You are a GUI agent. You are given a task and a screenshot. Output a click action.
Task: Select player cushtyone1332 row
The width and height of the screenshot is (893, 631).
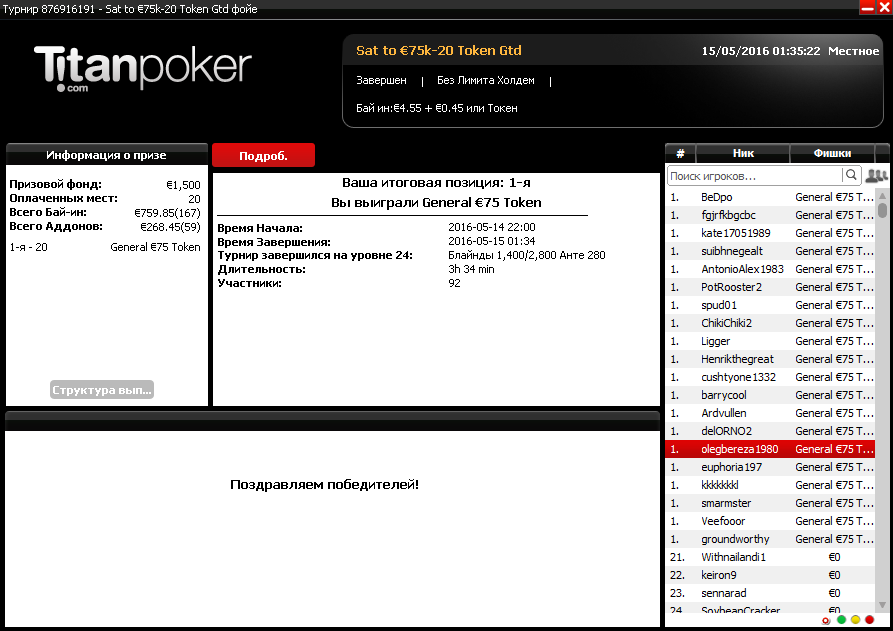point(770,377)
